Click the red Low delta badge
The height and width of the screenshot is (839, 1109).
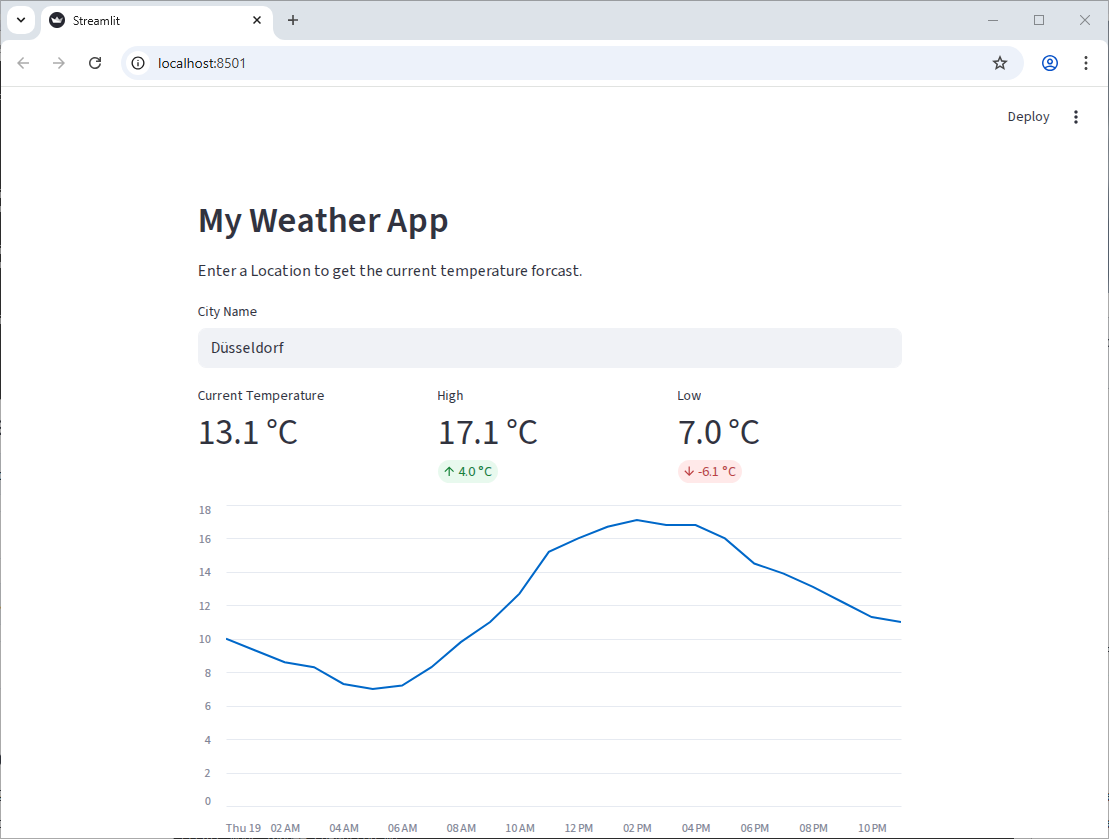coord(710,471)
